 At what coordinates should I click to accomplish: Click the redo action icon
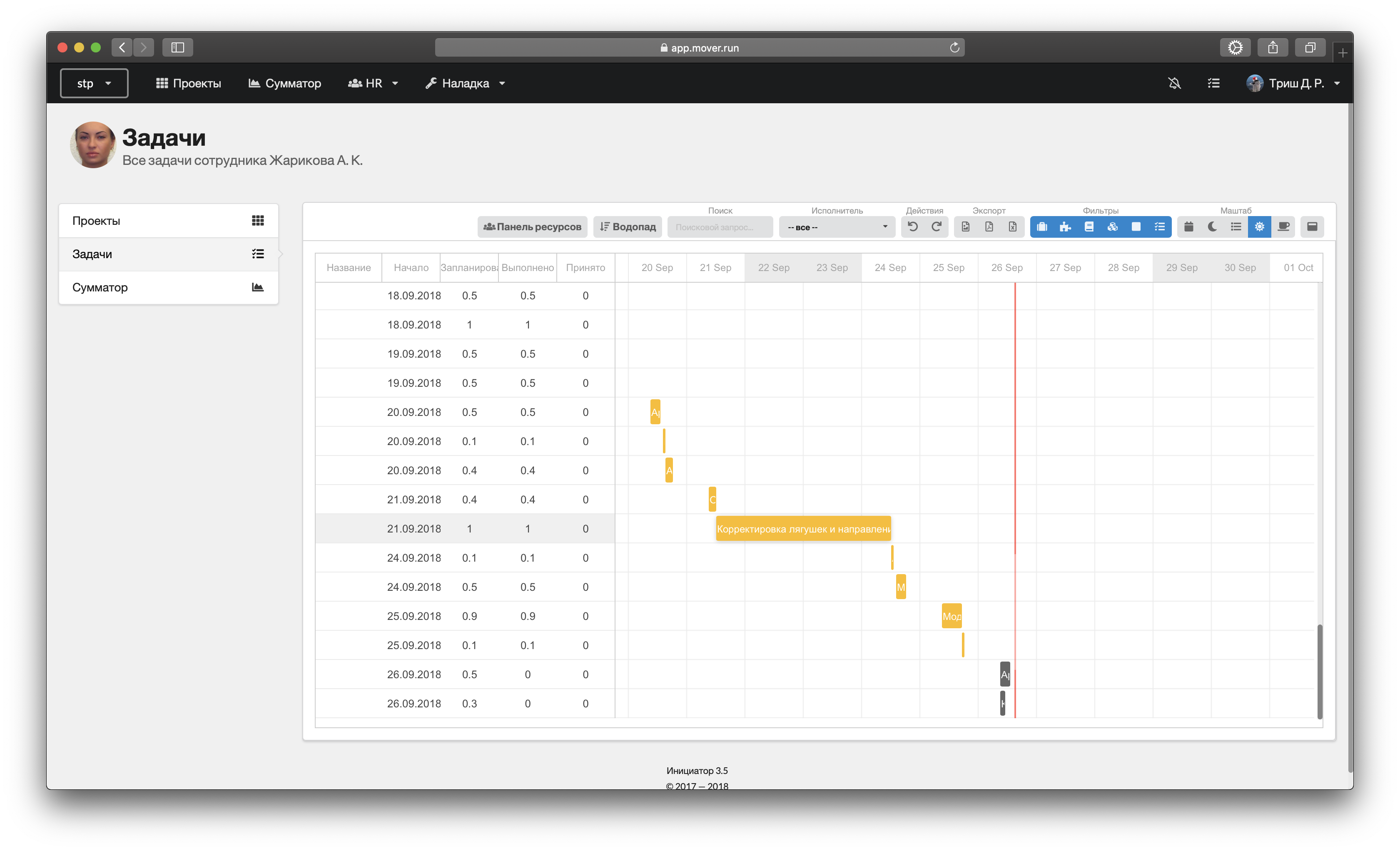pyautogui.click(x=937, y=226)
